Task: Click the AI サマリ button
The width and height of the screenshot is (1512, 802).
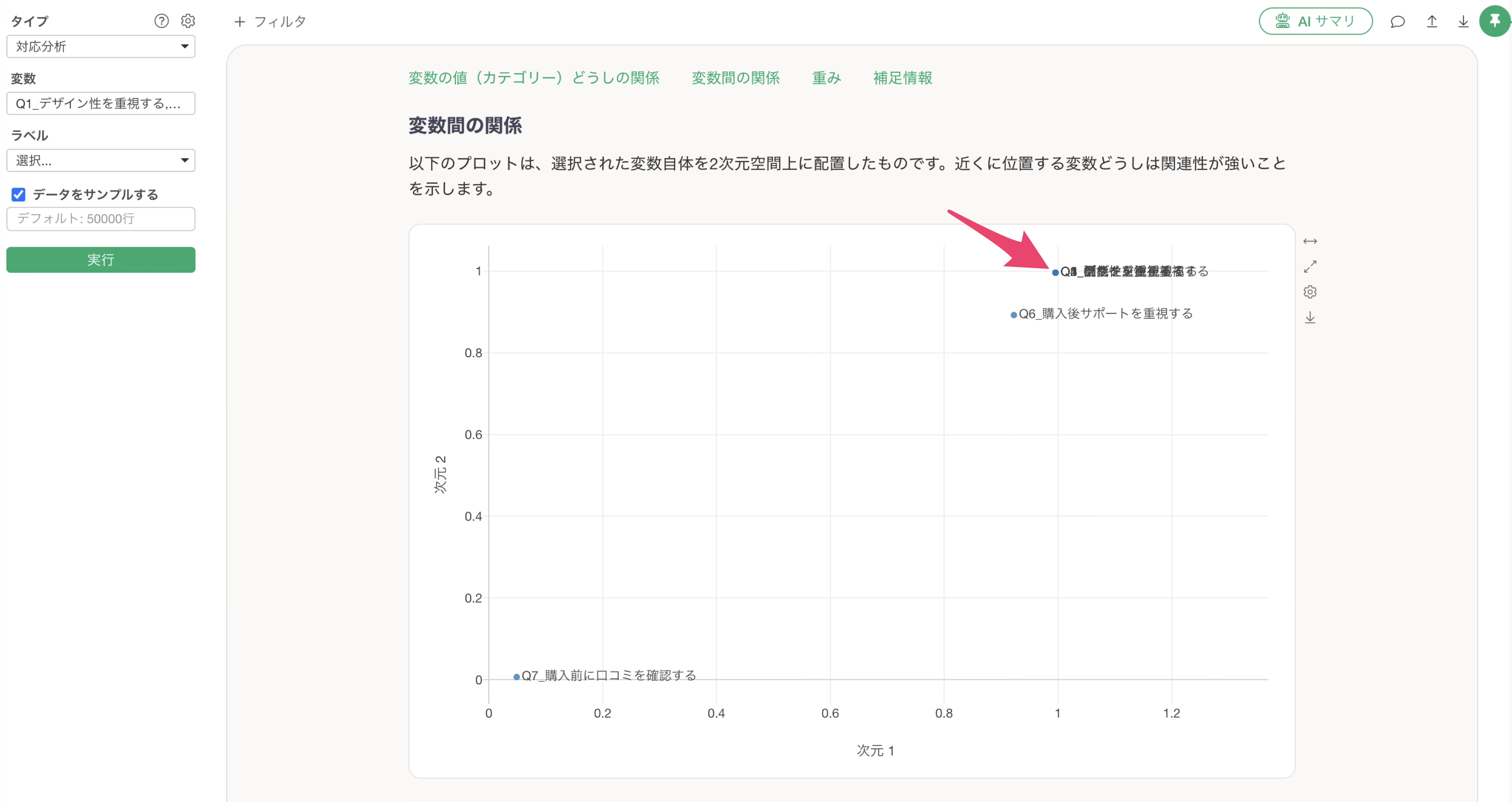Action: tap(1316, 22)
